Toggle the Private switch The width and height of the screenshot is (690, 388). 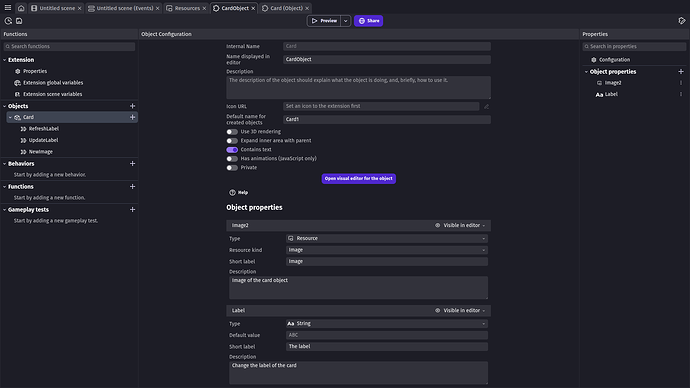click(232, 168)
